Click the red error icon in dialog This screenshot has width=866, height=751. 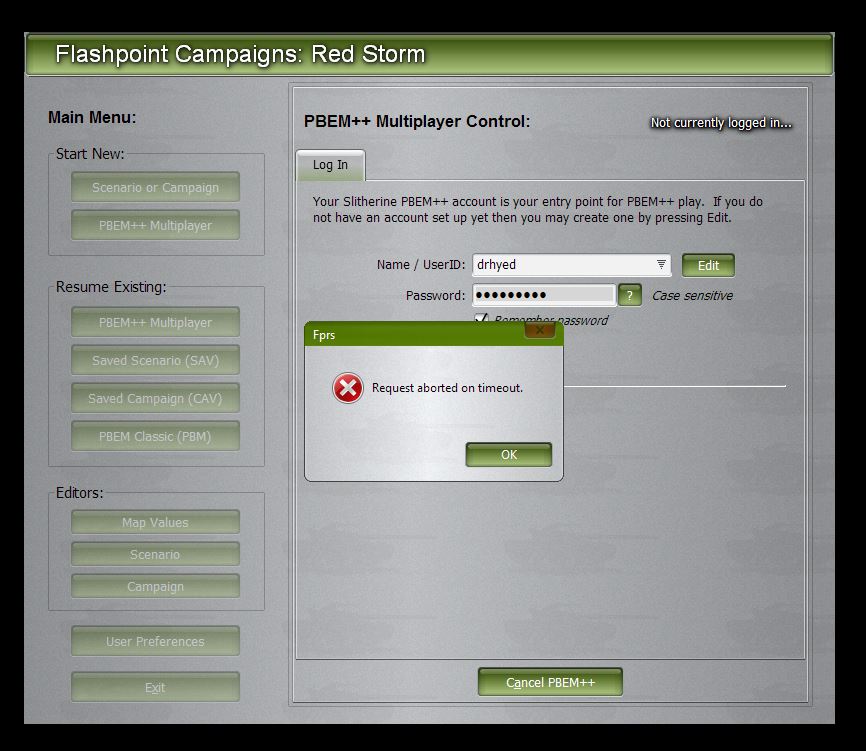(x=347, y=388)
